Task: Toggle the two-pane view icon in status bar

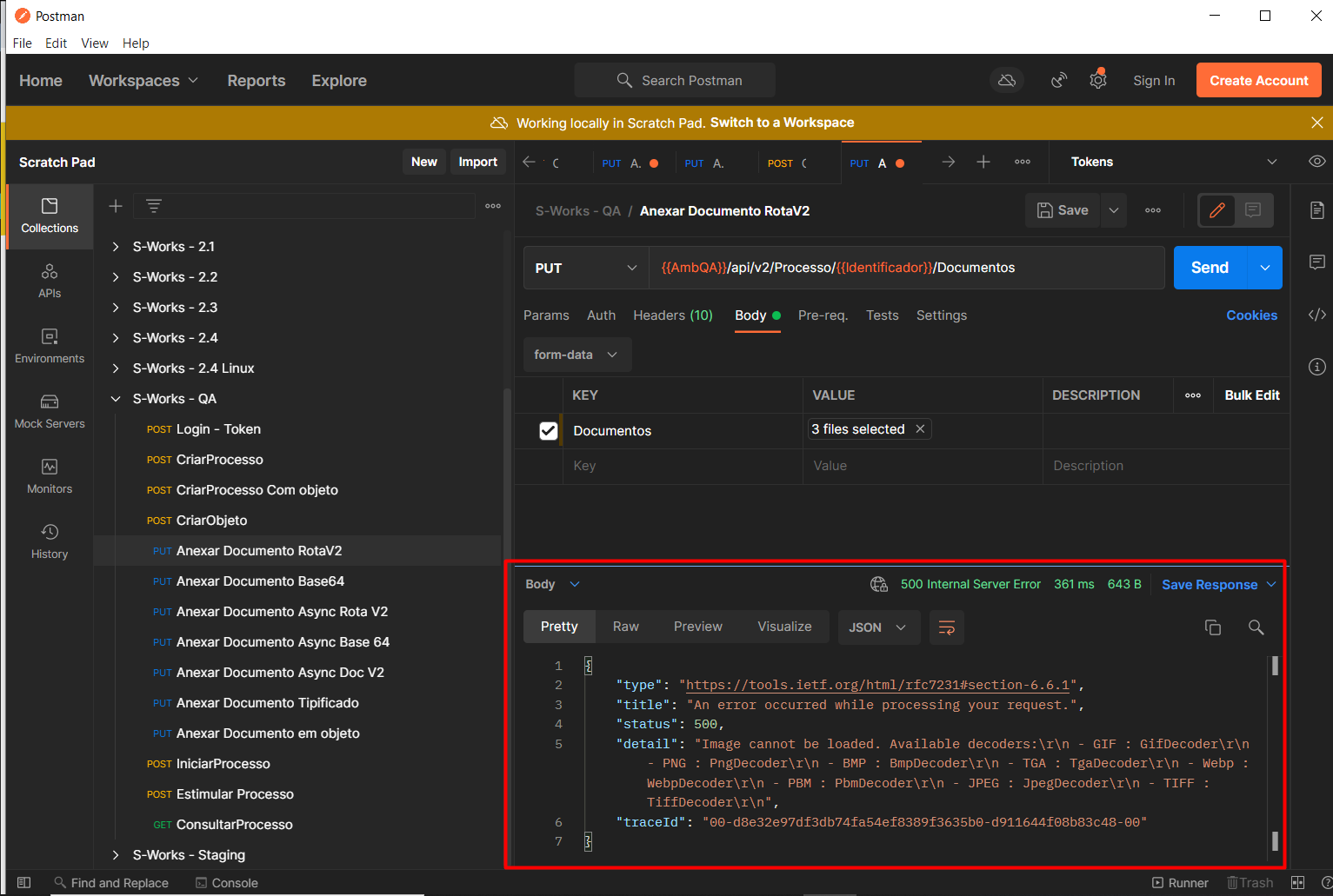Action: [1298, 883]
